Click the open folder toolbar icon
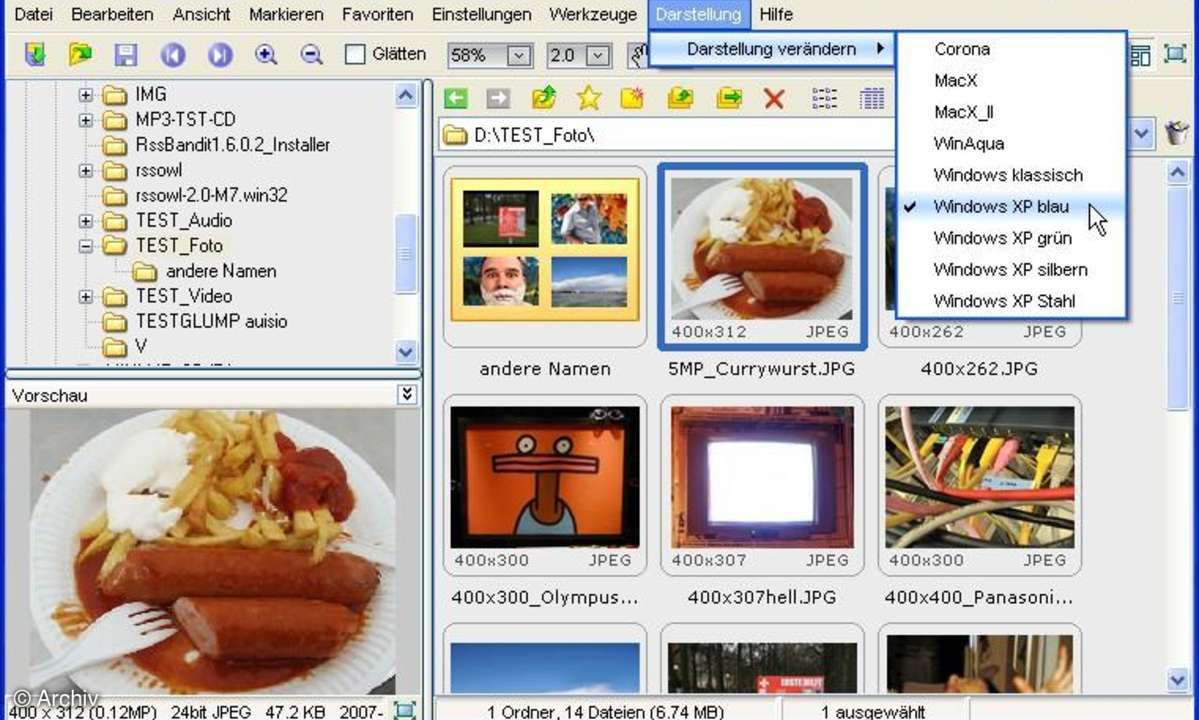Viewport: 1199px width, 720px height. (80, 54)
